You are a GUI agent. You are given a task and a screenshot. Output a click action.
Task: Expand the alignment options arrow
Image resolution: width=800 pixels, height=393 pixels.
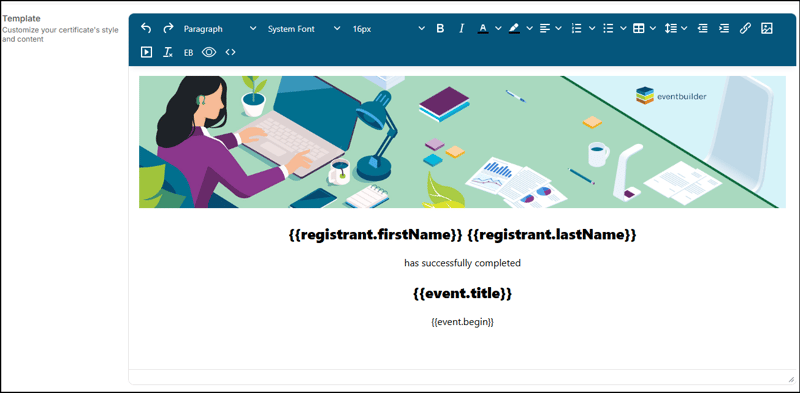tap(559, 29)
